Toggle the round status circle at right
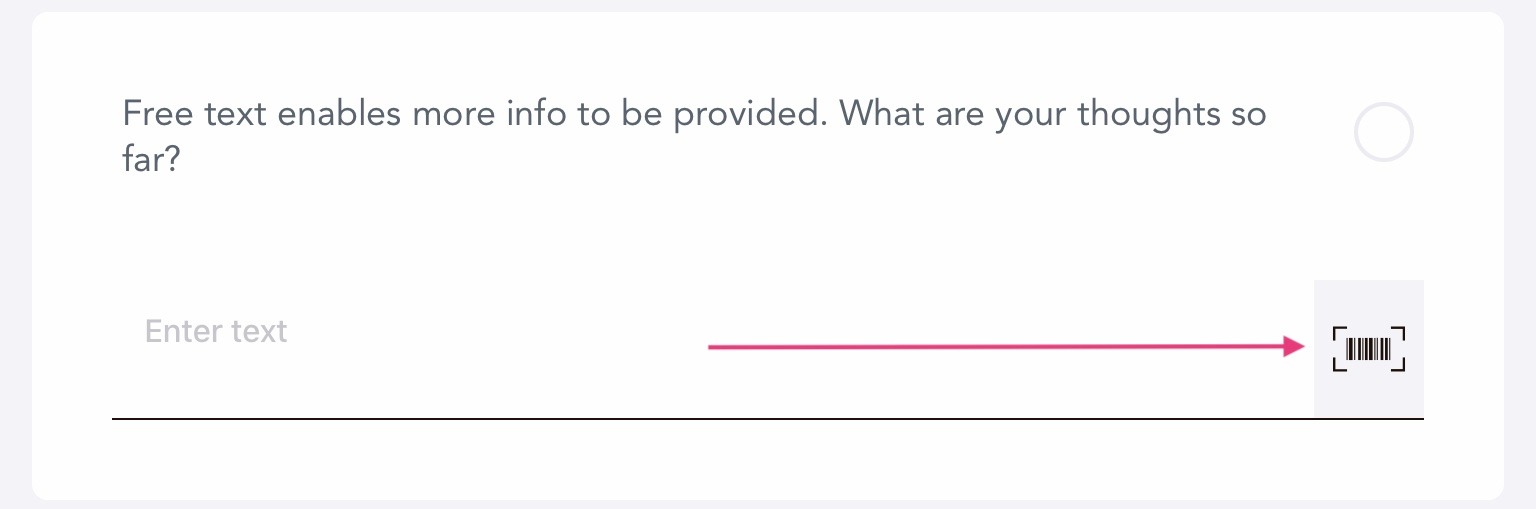Screen dimensions: 1536x509 (1383, 132)
